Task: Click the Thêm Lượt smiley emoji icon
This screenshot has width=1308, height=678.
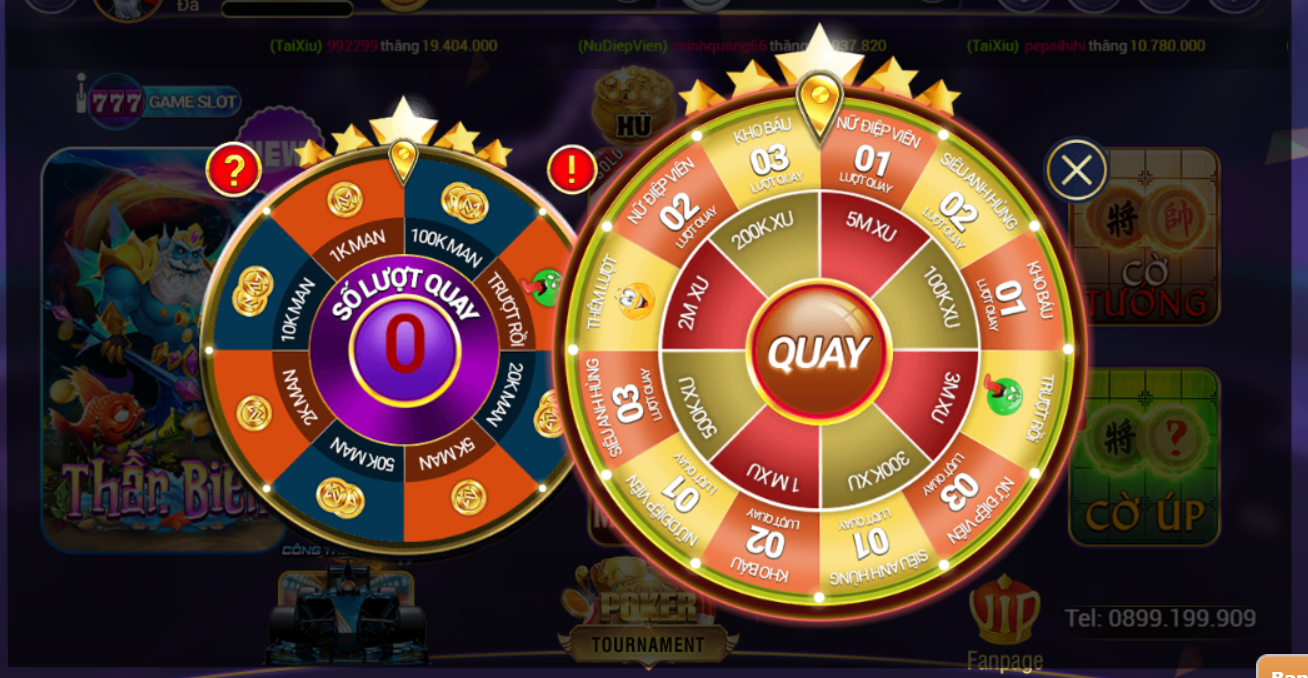Action: point(636,300)
